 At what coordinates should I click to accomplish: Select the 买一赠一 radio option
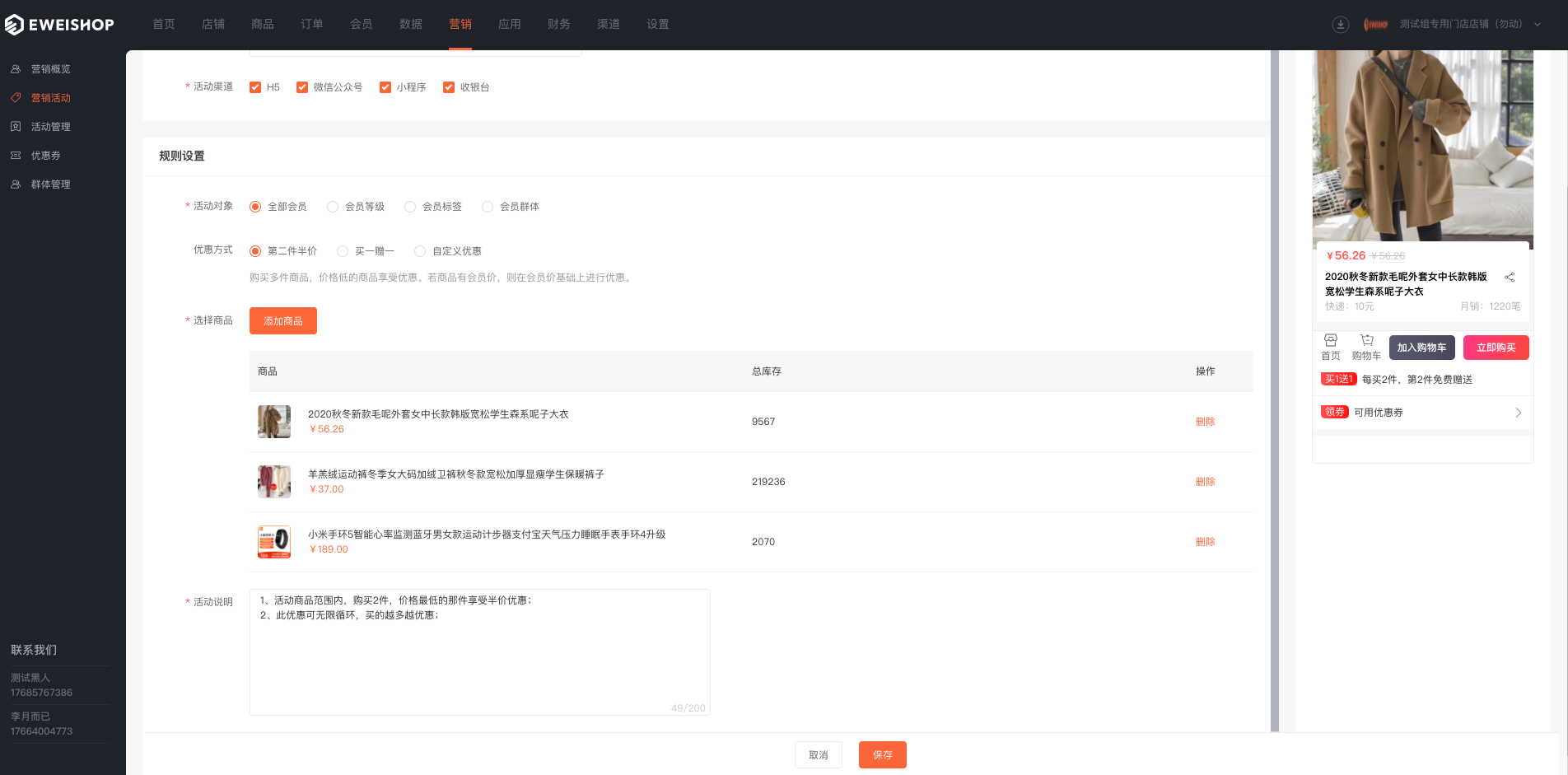[x=343, y=251]
